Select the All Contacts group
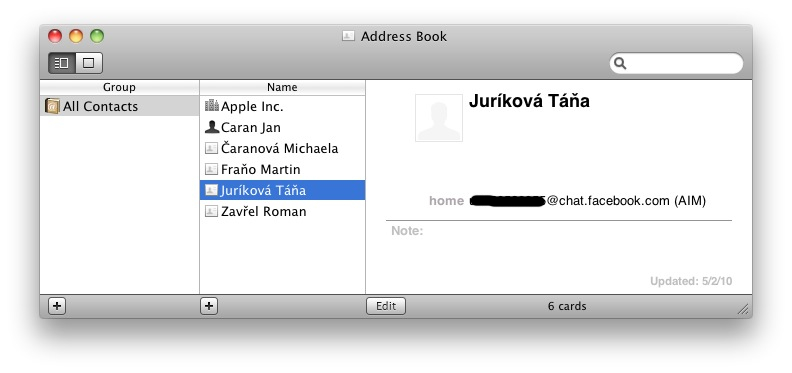Screen dimensions: 792x373 coord(119,106)
